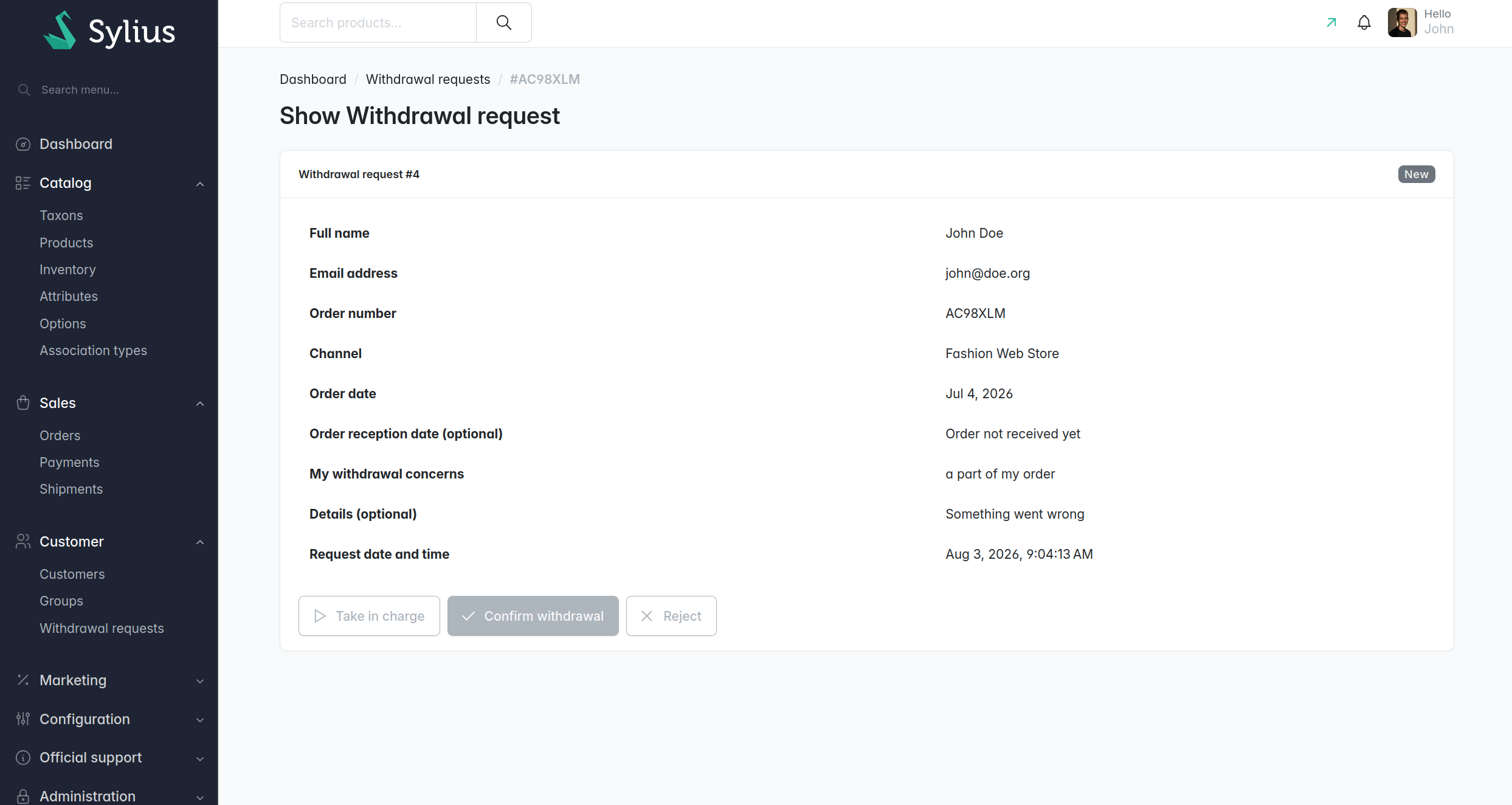Viewport: 1512px width, 805px height.
Task: Click Dashboard breadcrumb link
Action: 313,80
